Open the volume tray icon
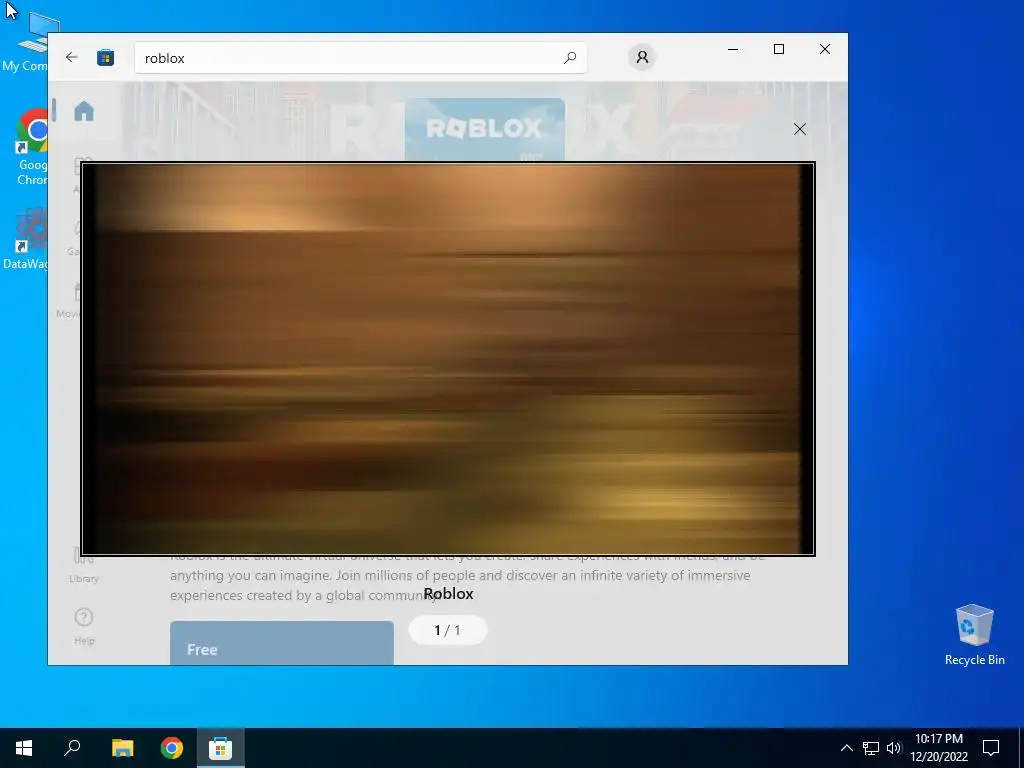Image resolution: width=1024 pixels, height=768 pixels. click(x=894, y=748)
